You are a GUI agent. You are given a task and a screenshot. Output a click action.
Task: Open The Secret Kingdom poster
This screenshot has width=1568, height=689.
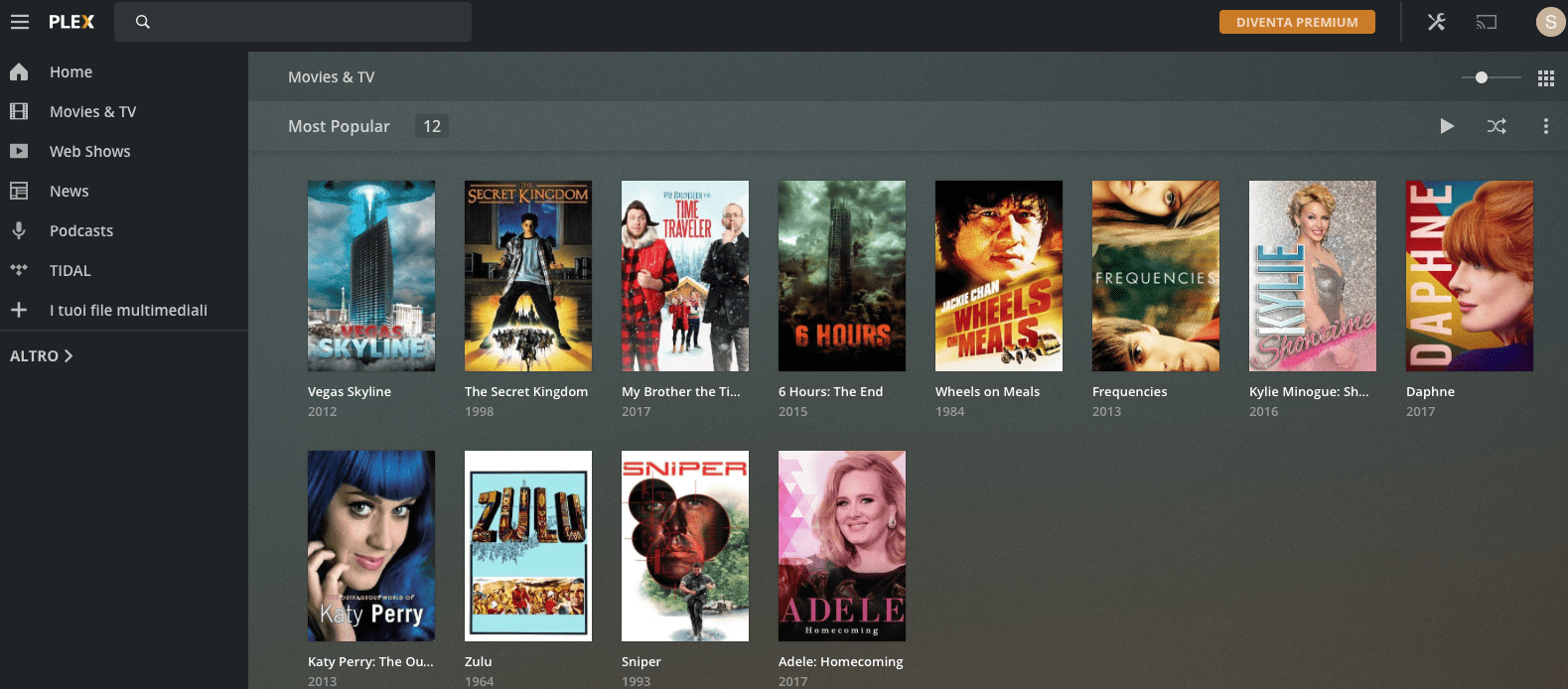(x=528, y=276)
